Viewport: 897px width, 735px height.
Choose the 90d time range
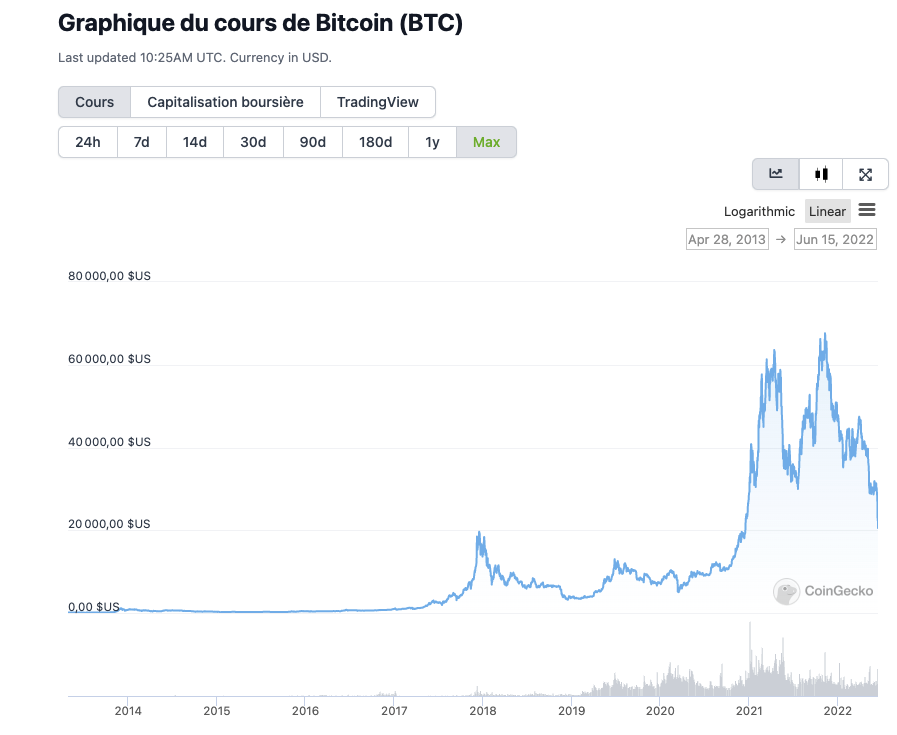[313, 142]
